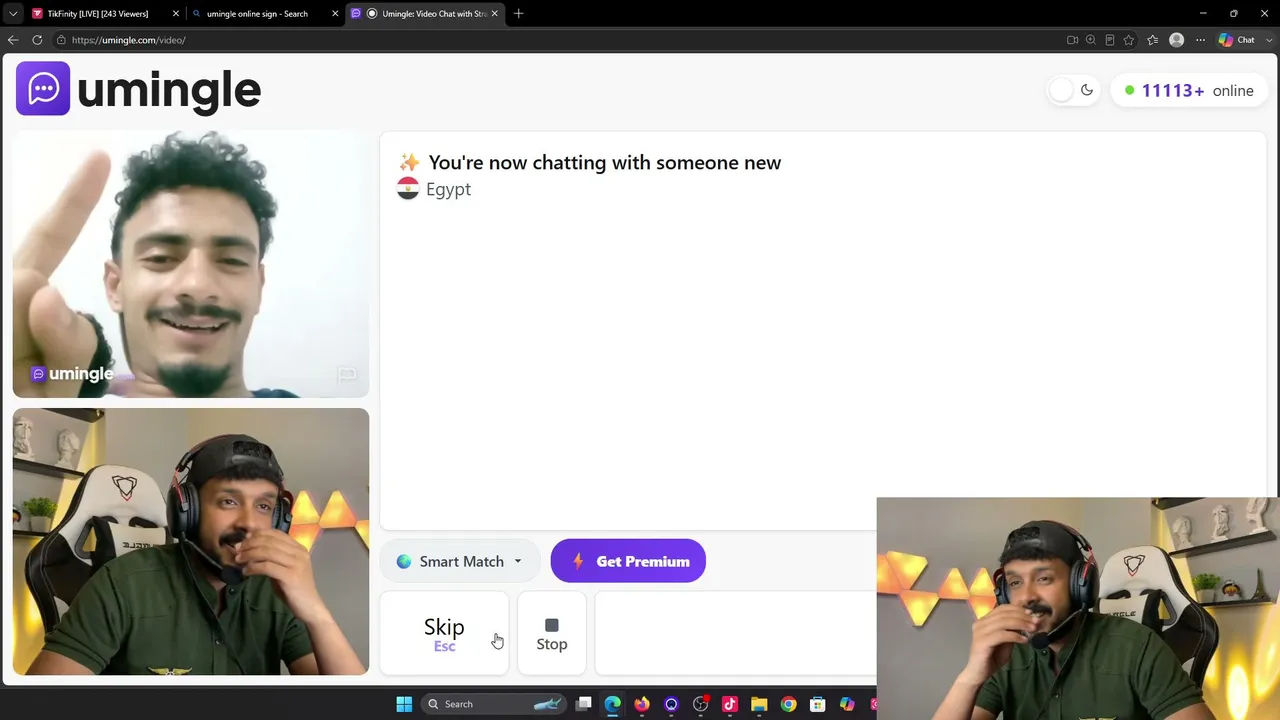Click the stranger's video feed
Viewport: 1280px width, 720px height.
tap(191, 264)
